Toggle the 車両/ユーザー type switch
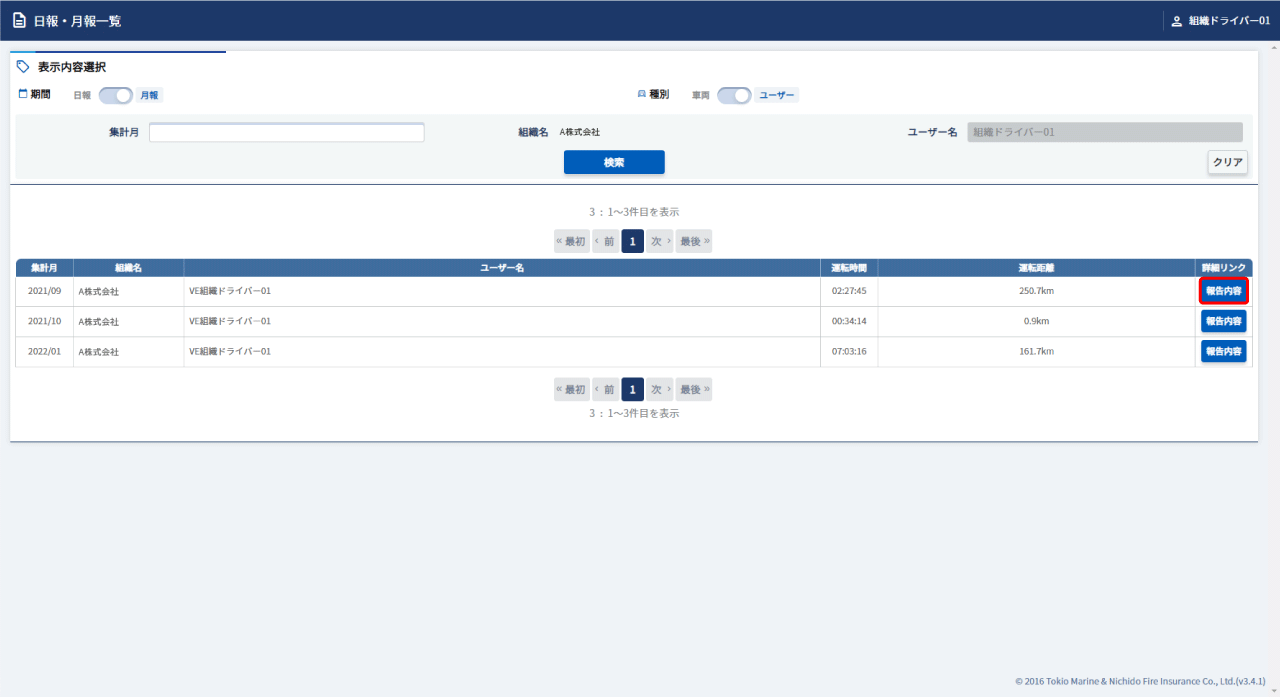1280x697 pixels. (x=734, y=95)
